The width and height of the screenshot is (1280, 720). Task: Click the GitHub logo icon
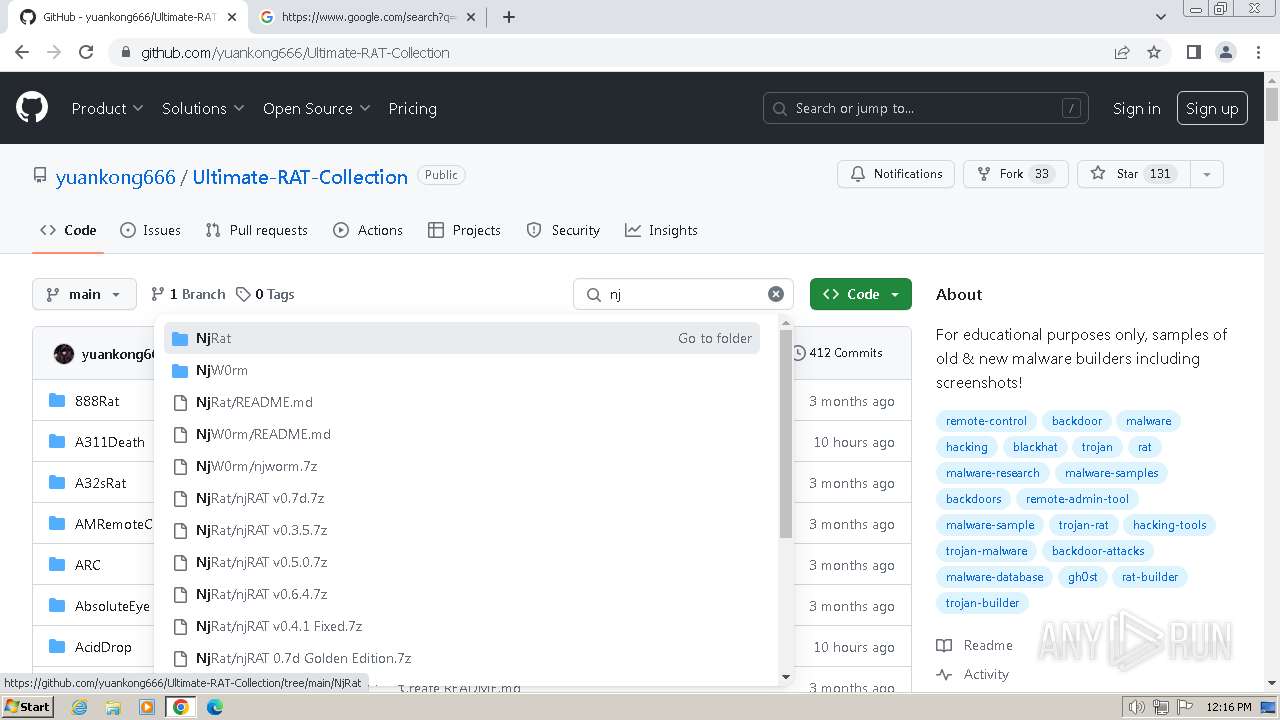[x=32, y=108]
